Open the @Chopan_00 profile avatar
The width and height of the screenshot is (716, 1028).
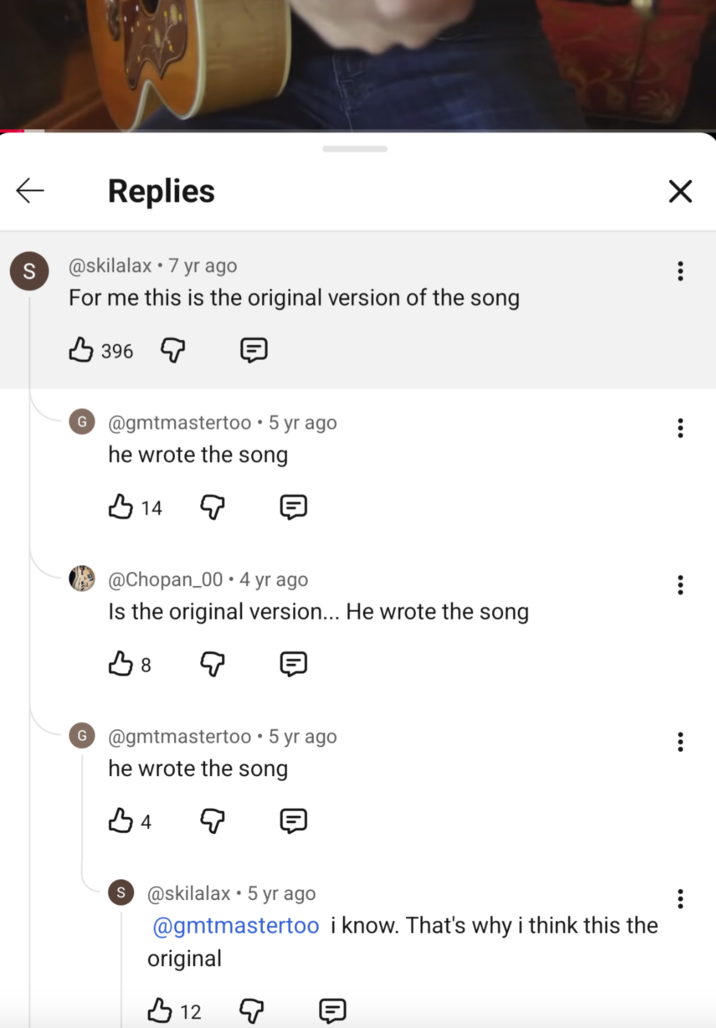(82, 579)
